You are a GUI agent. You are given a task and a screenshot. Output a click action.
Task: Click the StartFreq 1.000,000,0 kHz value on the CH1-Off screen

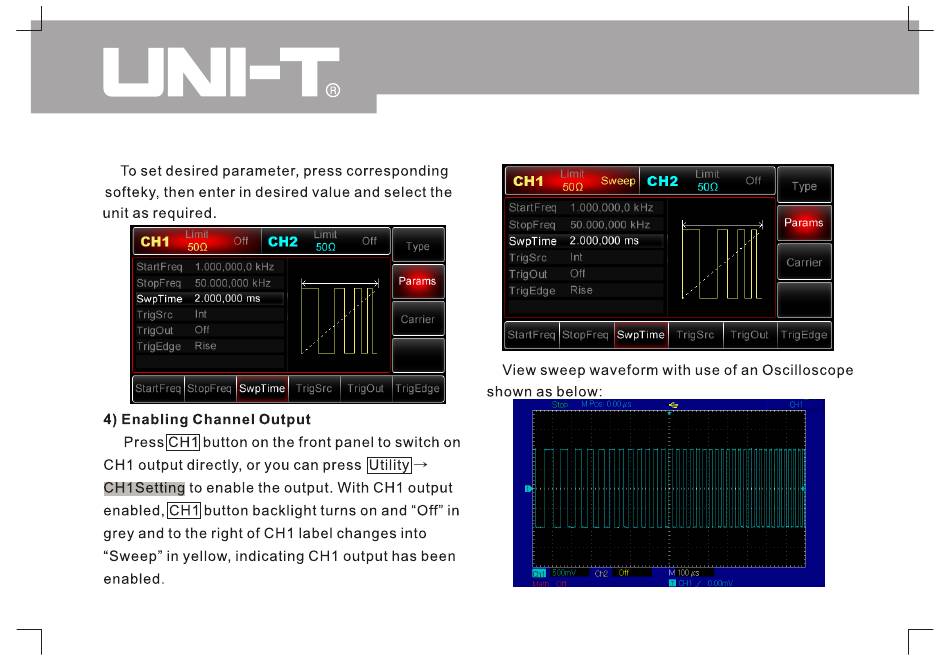point(234,267)
